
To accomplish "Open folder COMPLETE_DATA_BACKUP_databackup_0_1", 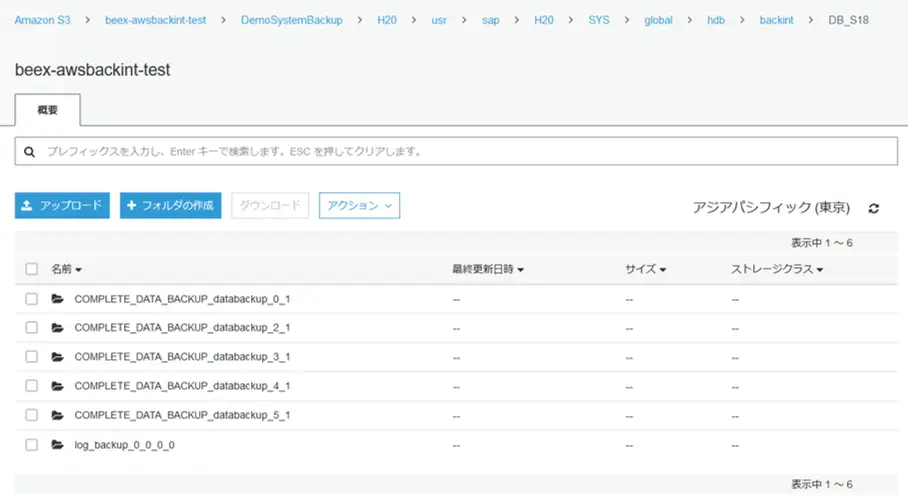I will (x=182, y=299).
